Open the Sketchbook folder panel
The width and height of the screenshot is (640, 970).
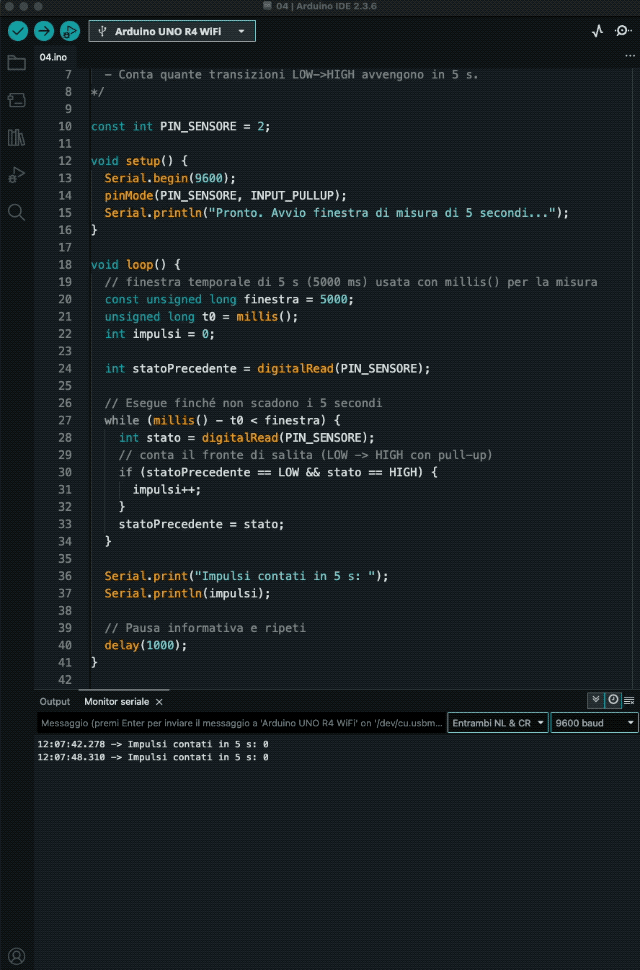(x=16, y=63)
